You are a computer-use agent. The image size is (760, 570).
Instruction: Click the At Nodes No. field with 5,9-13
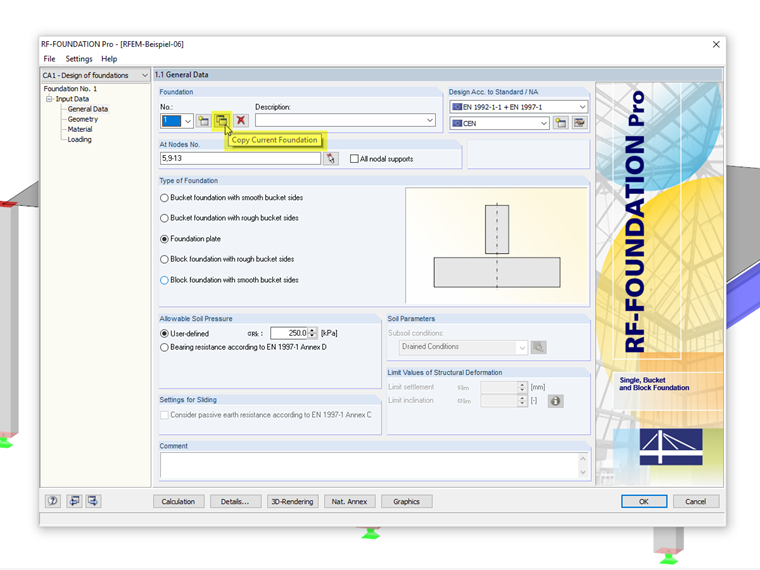pyautogui.click(x=240, y=158)
